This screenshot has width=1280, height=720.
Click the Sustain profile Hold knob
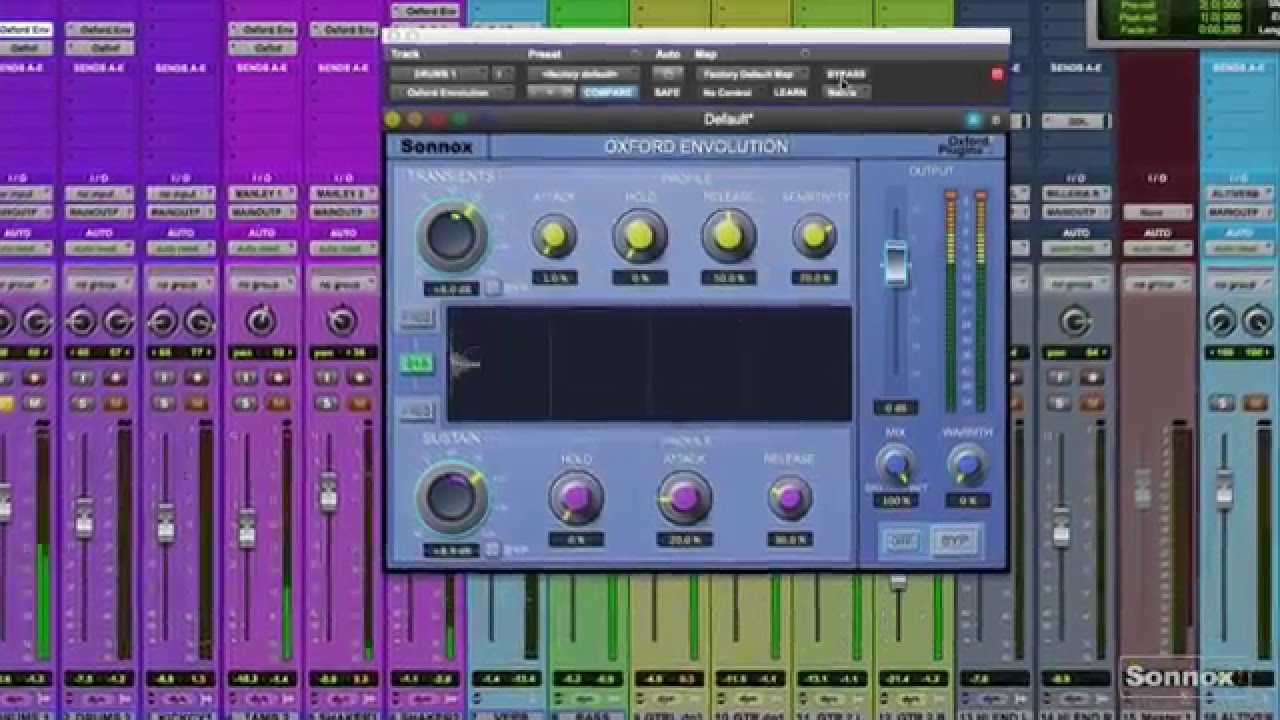pos(576,497)
